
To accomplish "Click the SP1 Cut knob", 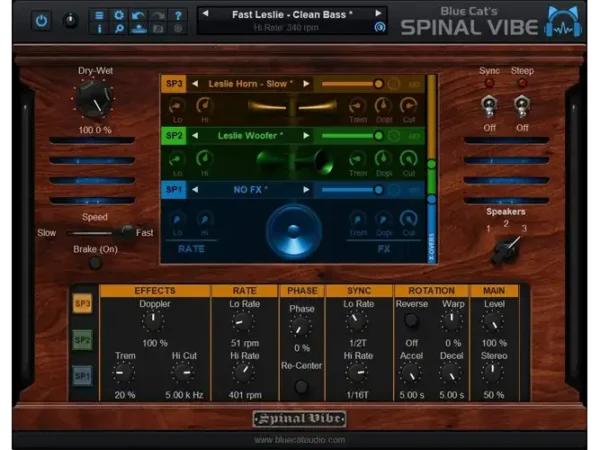I will [x=408, y=219].
